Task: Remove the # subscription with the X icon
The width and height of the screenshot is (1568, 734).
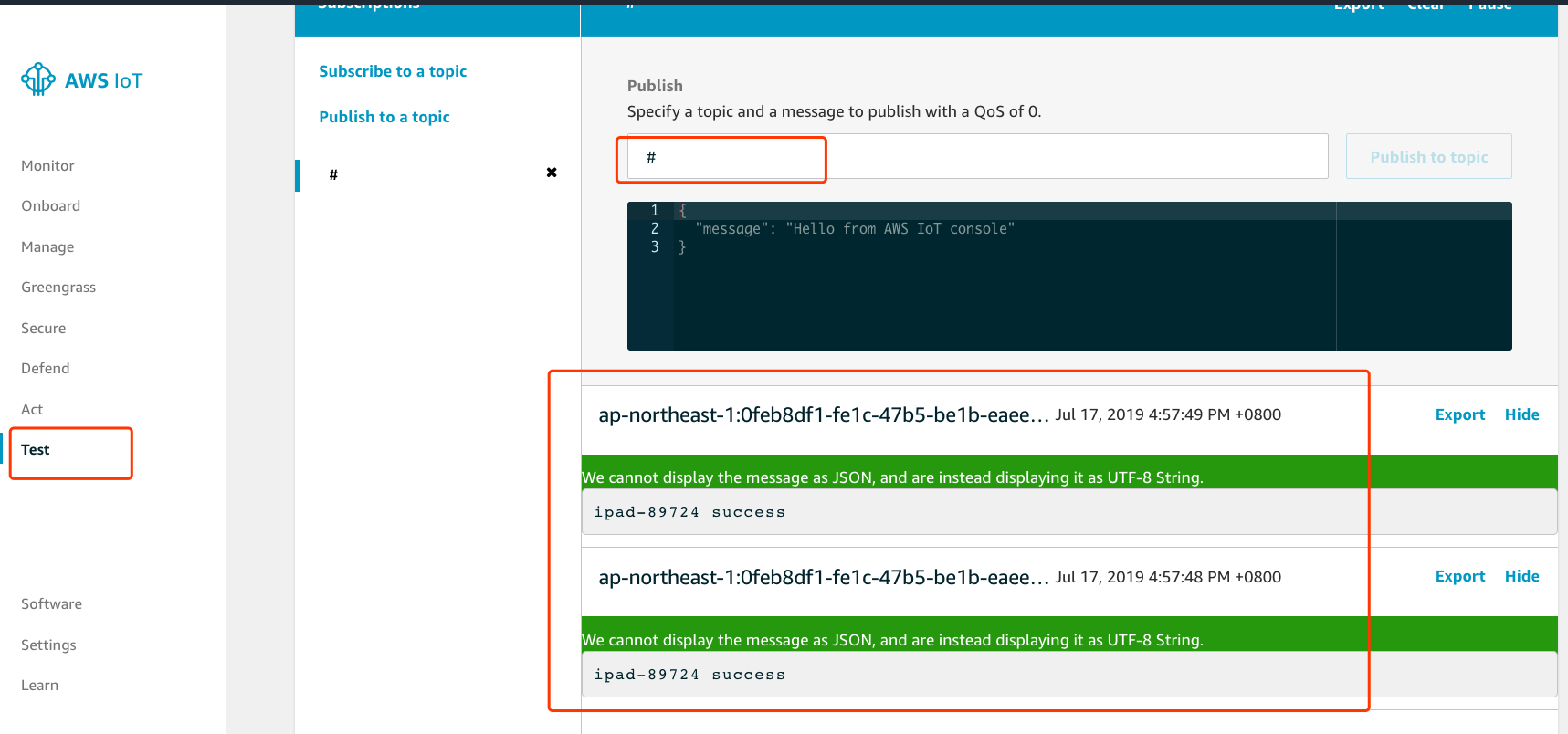Action: coord(552,173)
